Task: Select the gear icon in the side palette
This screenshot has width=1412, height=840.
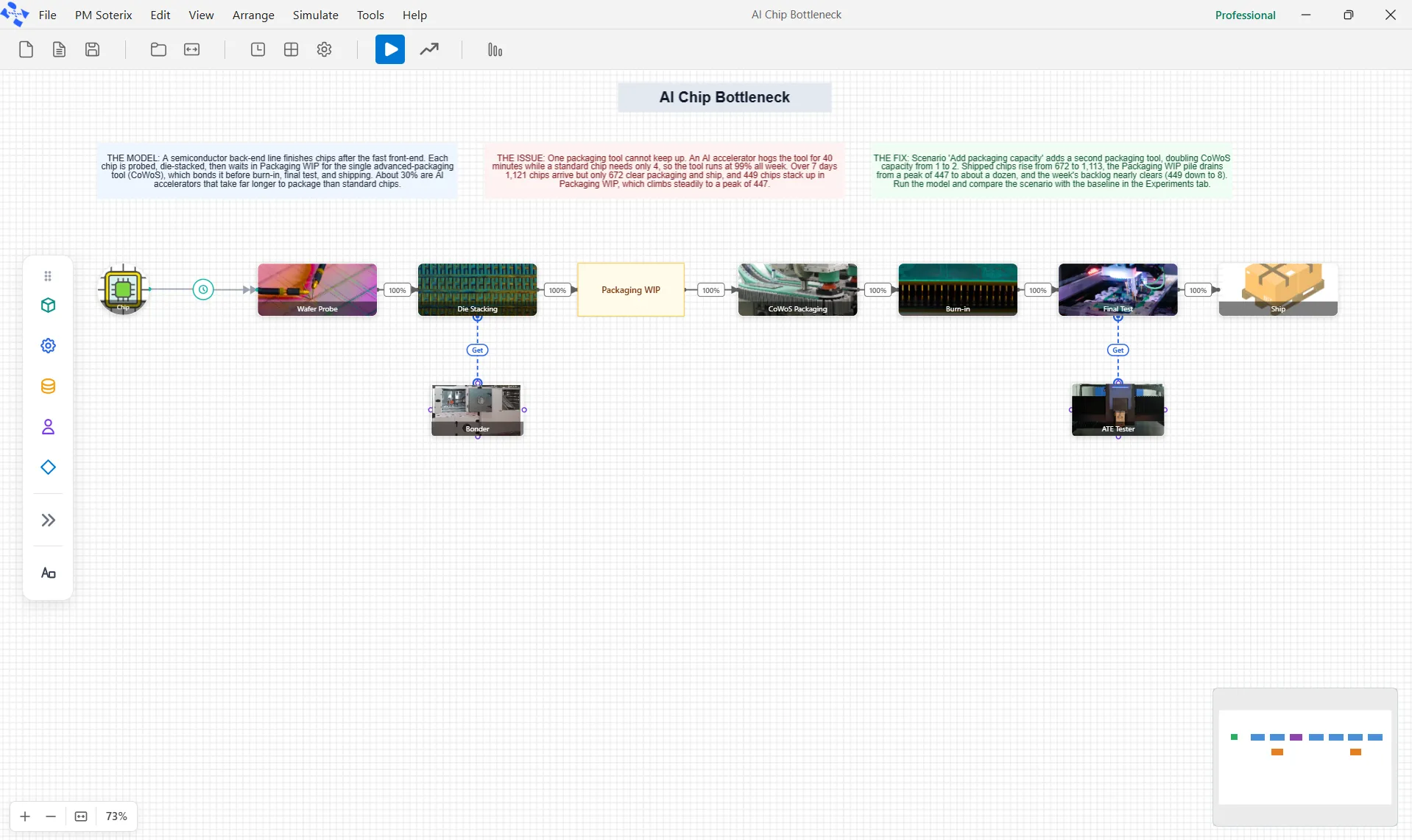Action: click(x=48, y=345)
